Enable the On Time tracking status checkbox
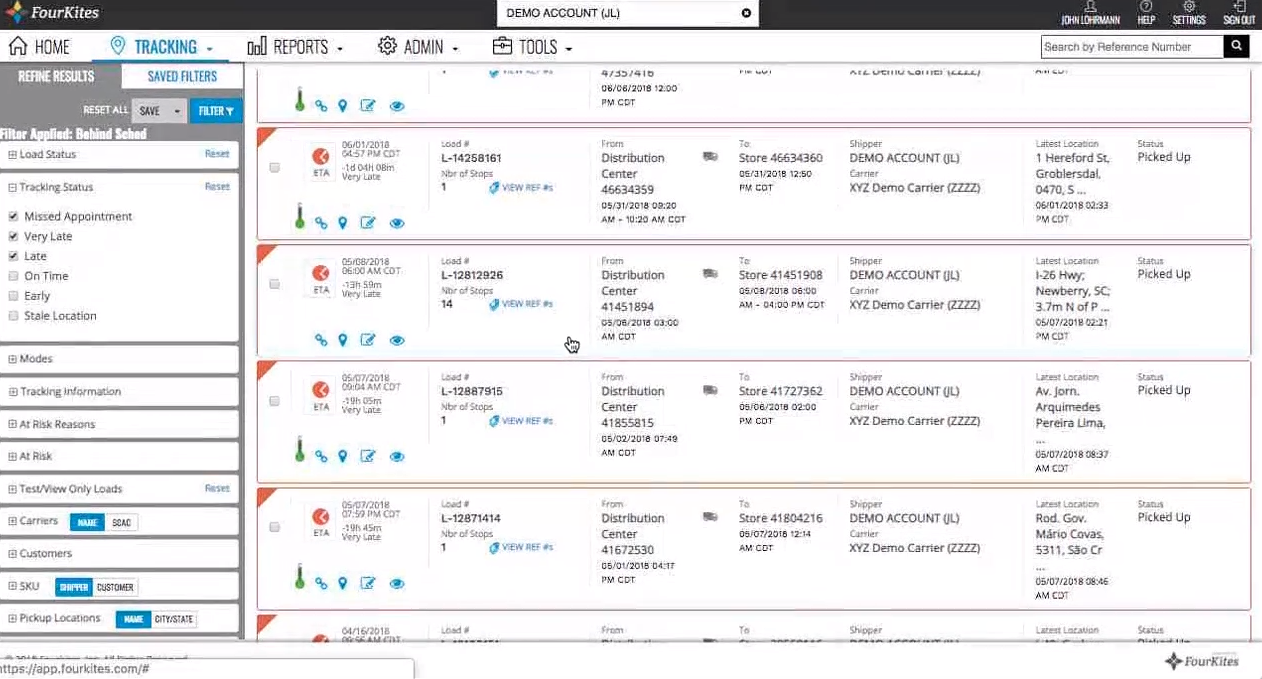Viewport: 1262px width, 679px height. (13, 276)
